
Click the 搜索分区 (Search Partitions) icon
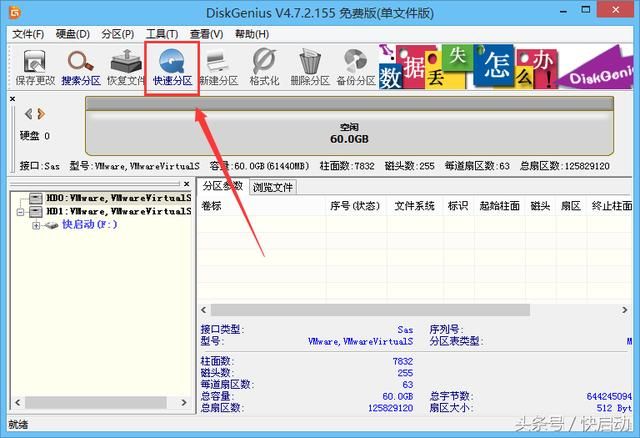point(78,67)
